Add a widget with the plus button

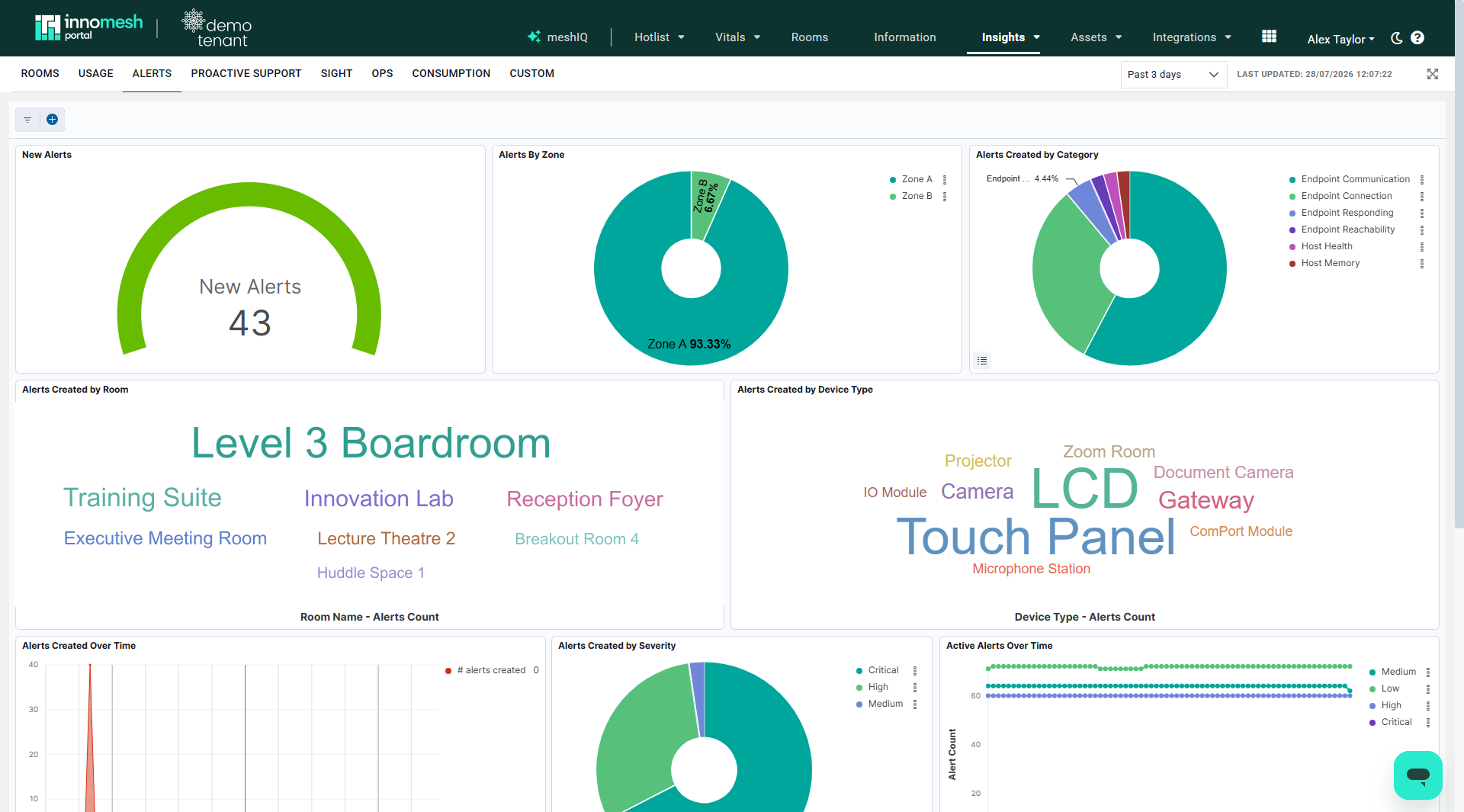click(x=52, y=120)
